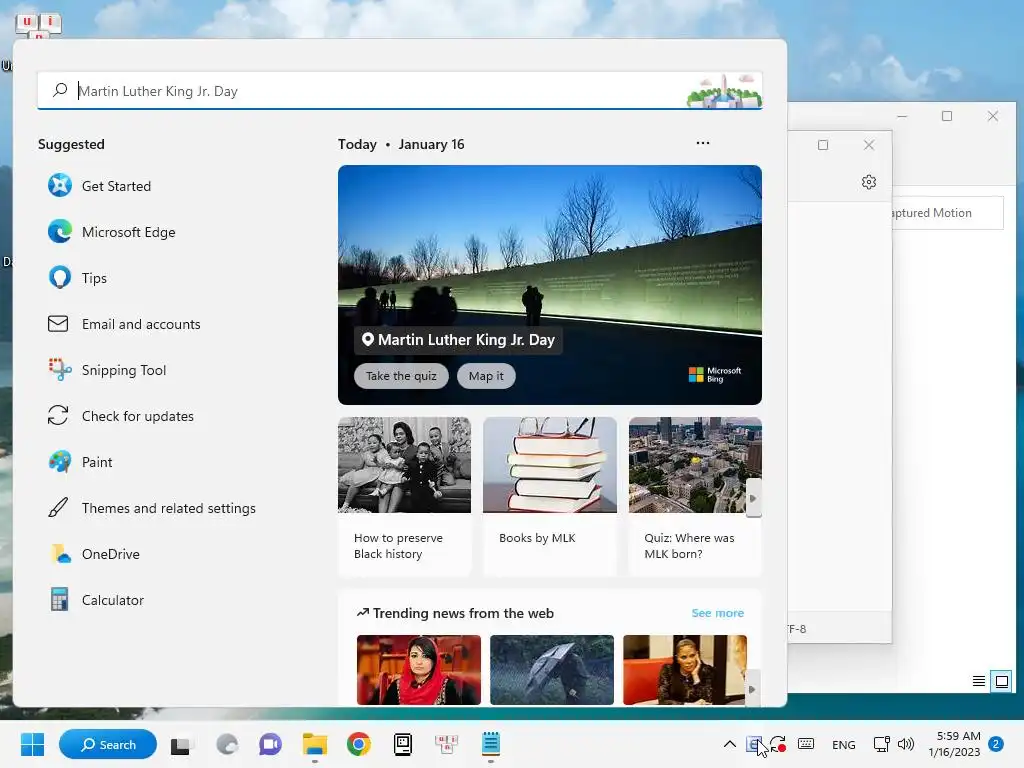The height and width of the screenshot is (768, 1024).
Task: Open Calculator app icon
Action: click(59, 600)
